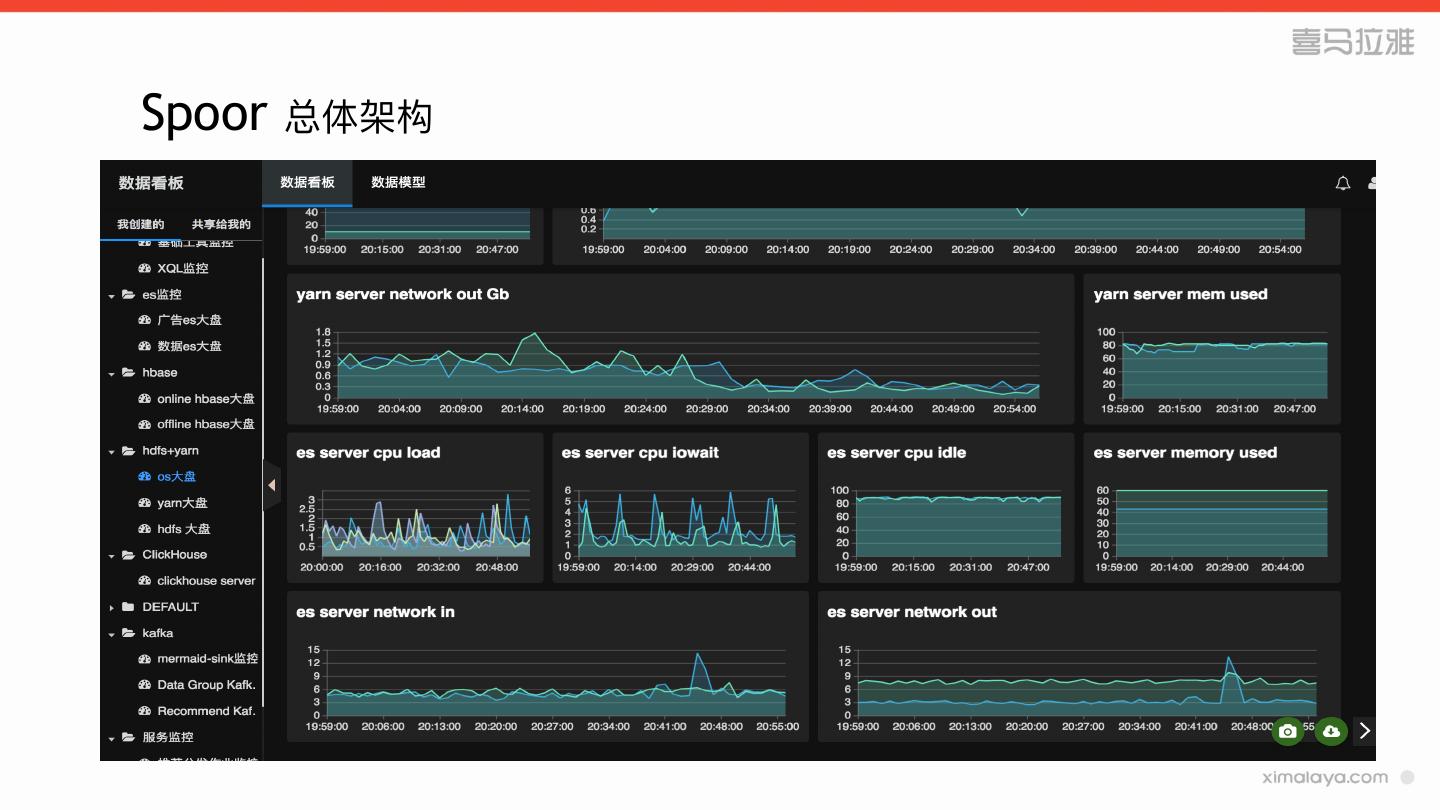1440x810 pixels.
Task: Click the green camera snapshot icon
Action: tap(1288, 732)
